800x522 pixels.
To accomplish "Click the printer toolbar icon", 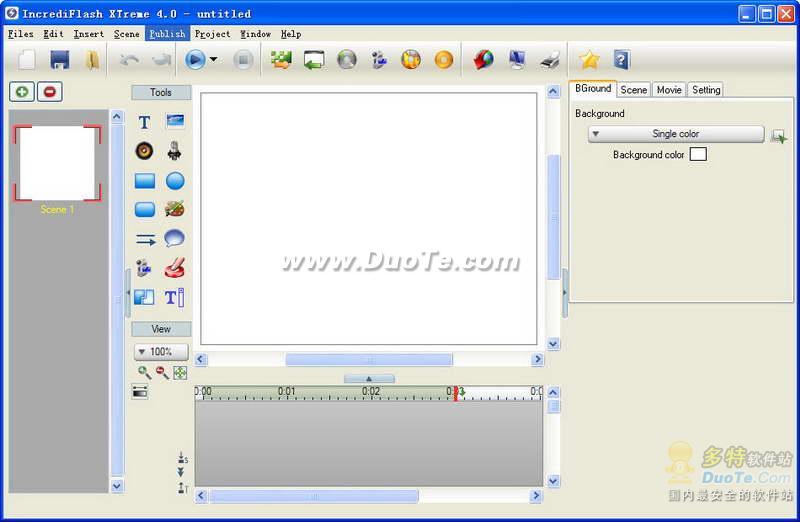I will tap(550, 60).
